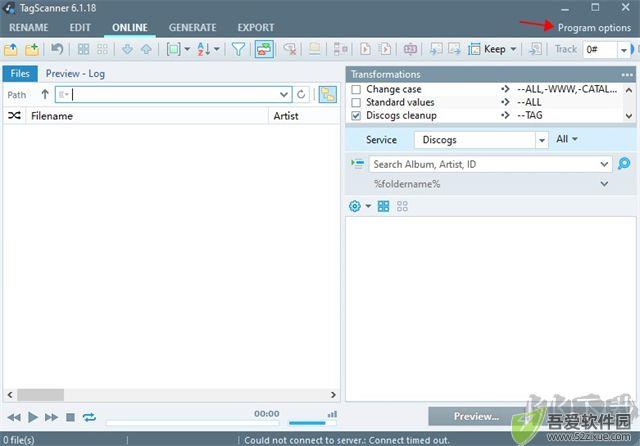The height and width of the screenshot is (446, 640).
Task: Adjust the blue volume slider
Action: pos(312,423)
